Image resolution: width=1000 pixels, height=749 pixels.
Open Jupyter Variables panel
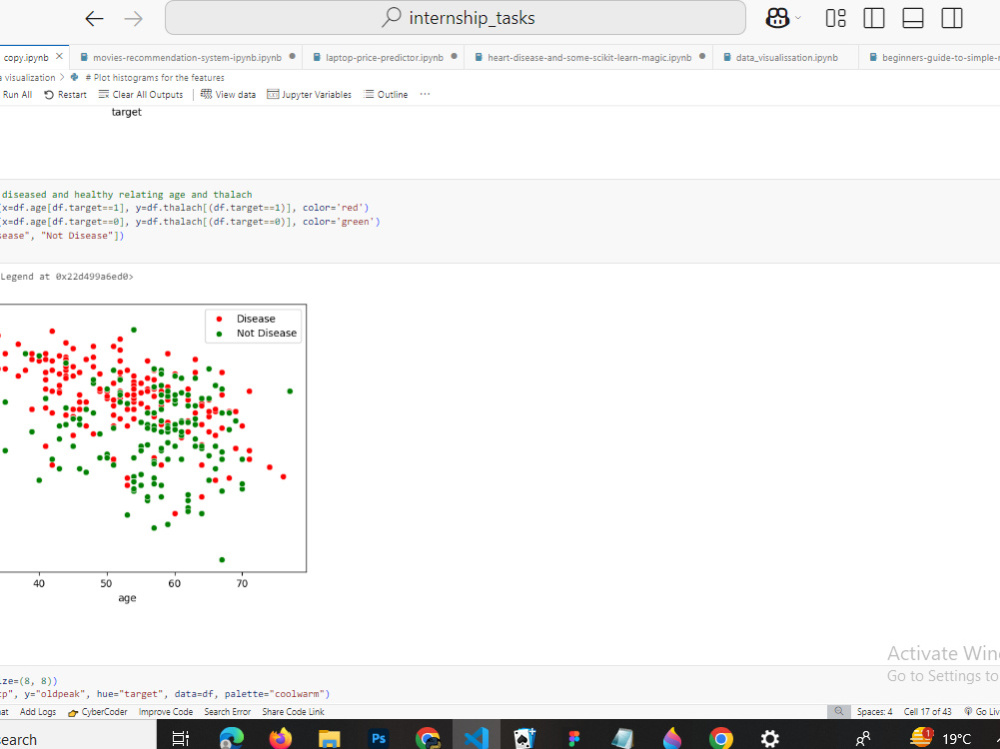[x=309, y=94]
